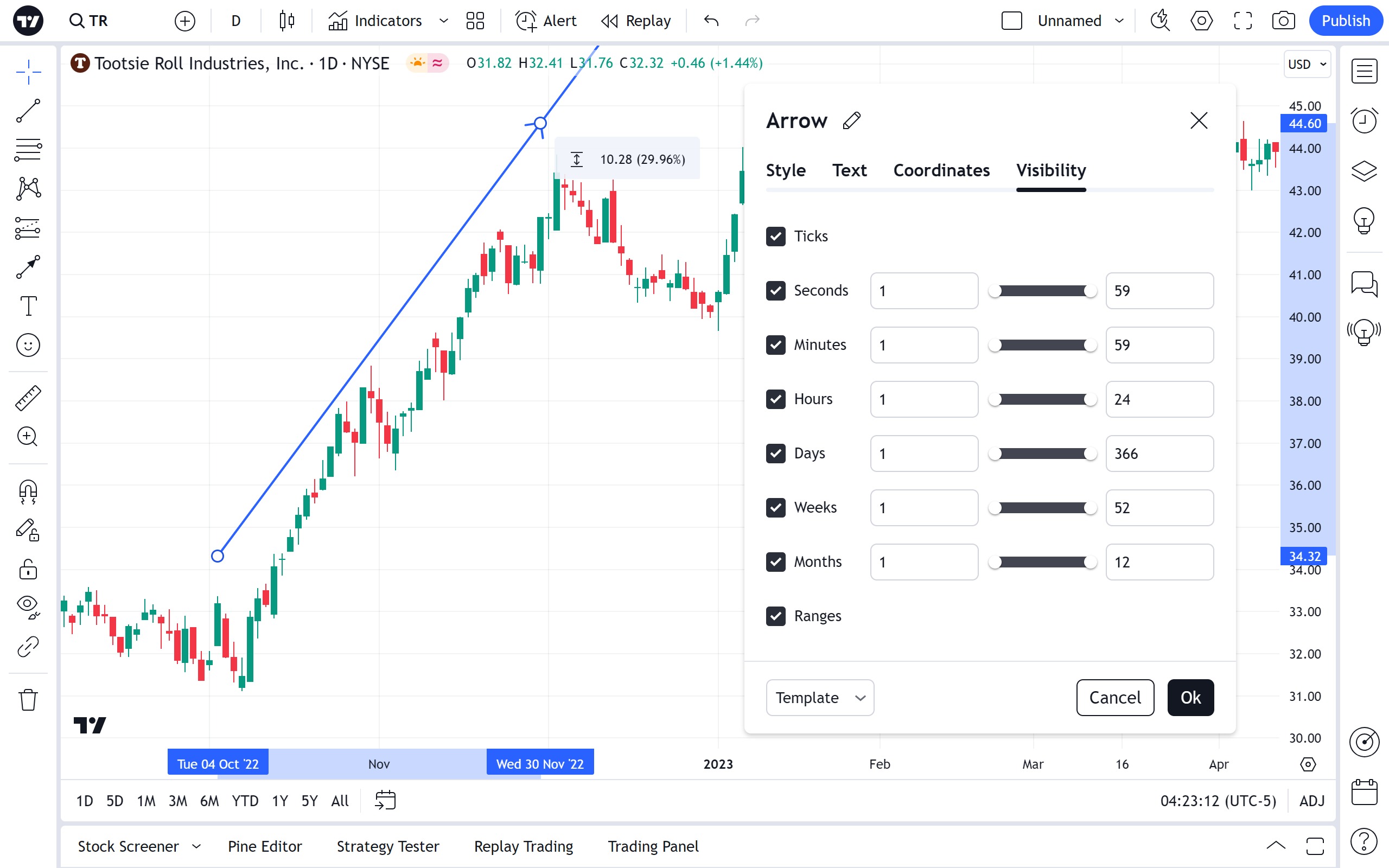Disable the Days visibility checkbox

pos(775,454)
